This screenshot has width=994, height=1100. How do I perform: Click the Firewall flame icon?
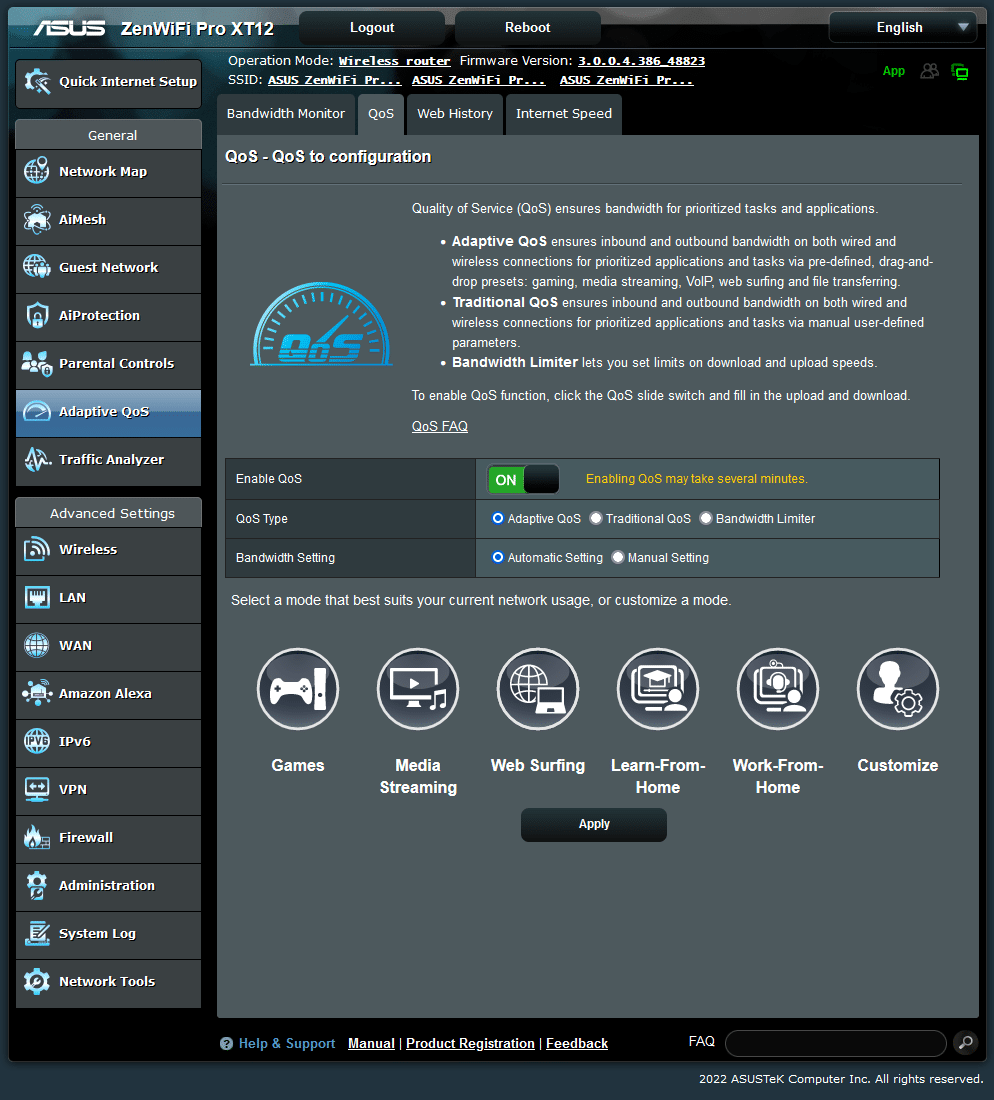pyautogui.click(x=36, y=838)
